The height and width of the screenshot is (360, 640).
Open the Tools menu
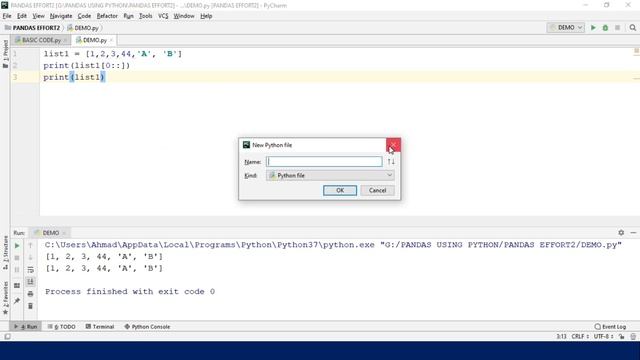[x=145, y=16]
